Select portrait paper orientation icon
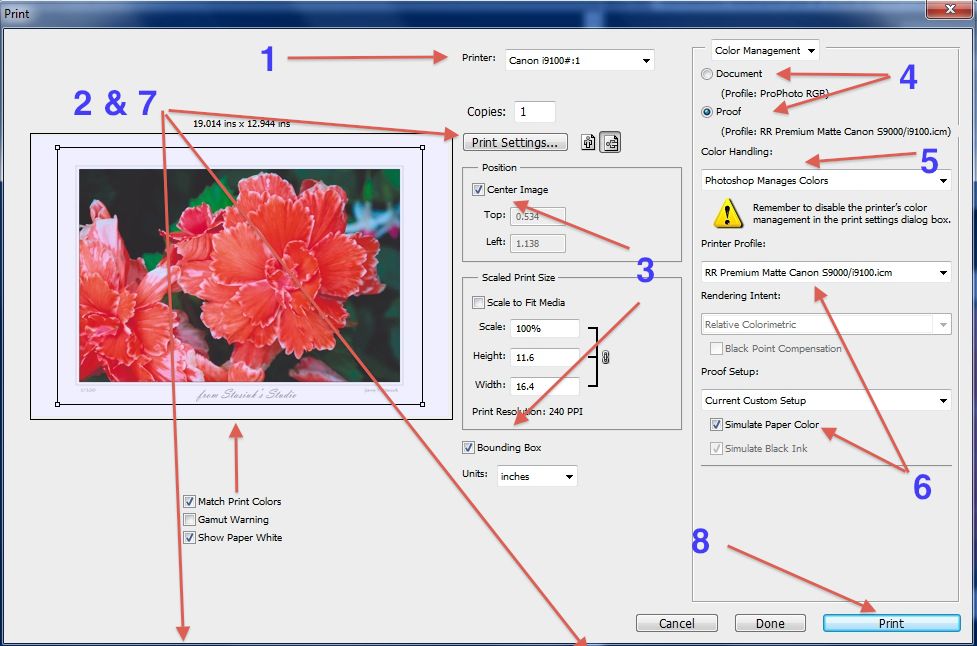Image resolution: width=977 pixels, height=646 pixels. click(588, 143)
